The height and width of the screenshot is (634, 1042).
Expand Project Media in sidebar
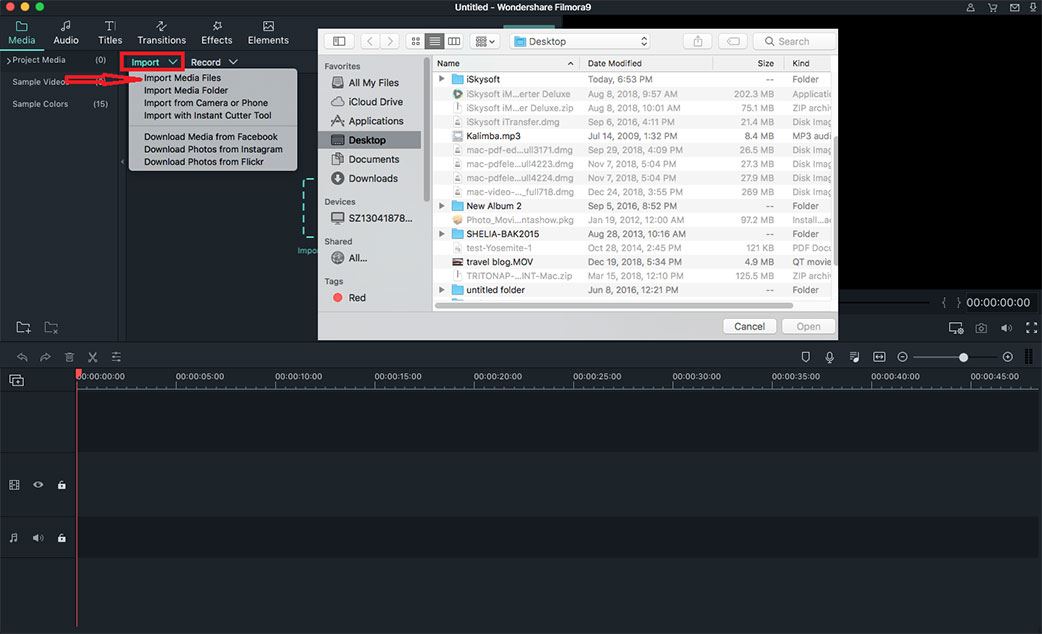coord(9,60)
